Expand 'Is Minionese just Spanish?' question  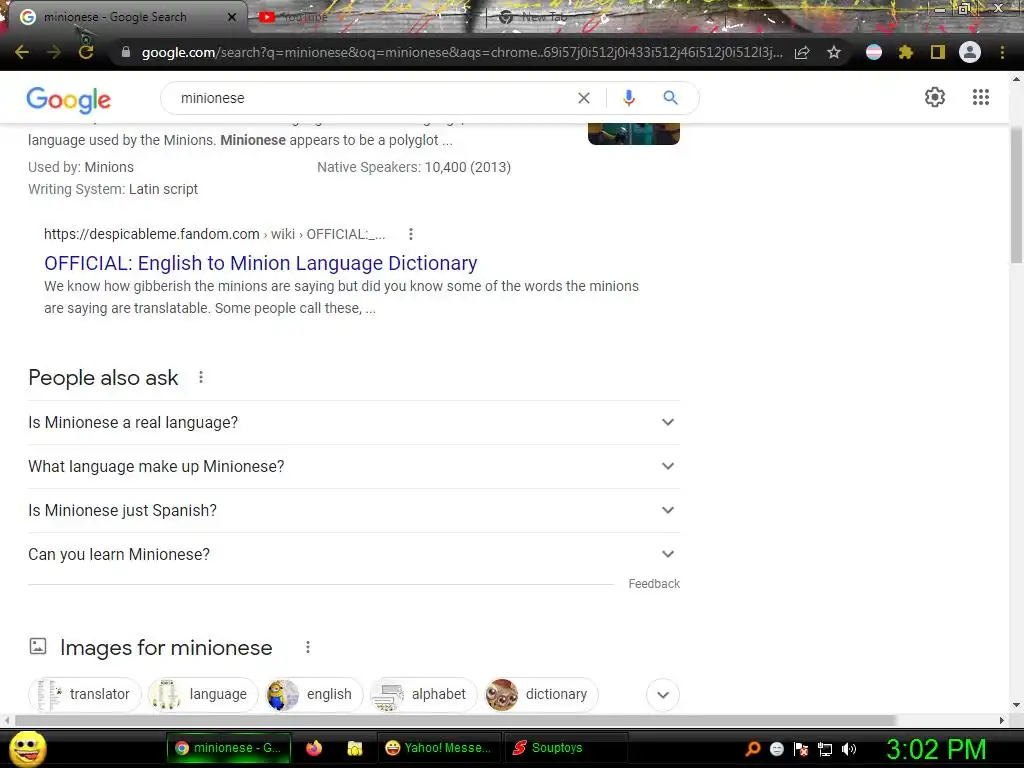tap(353, 510)
